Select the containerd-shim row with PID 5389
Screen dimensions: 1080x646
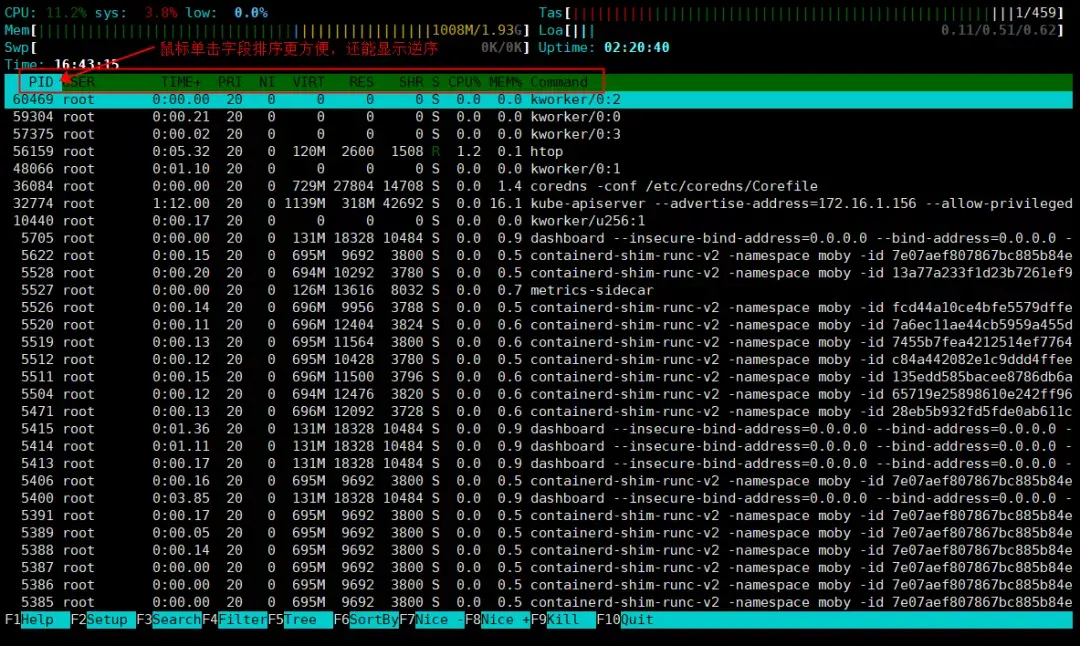[539, 533]
